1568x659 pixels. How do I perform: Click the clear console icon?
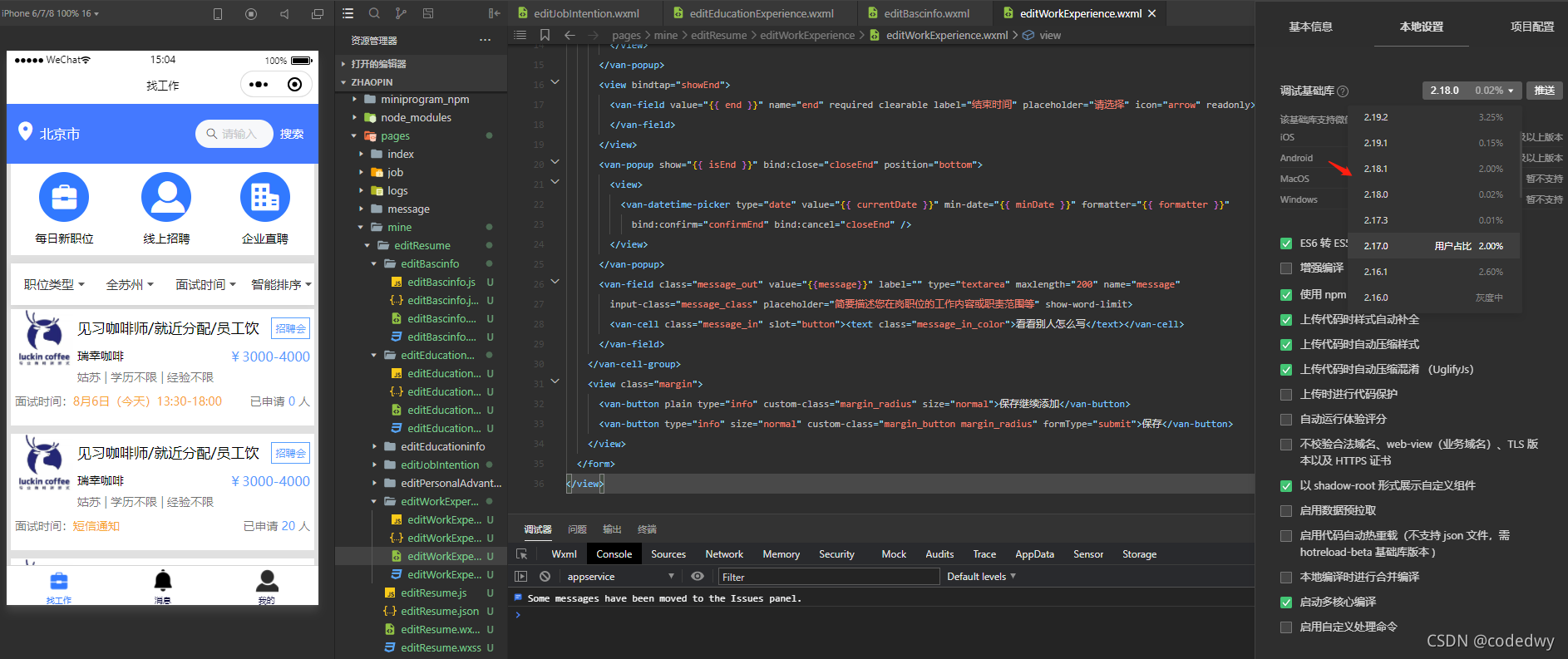pos(545,576)
